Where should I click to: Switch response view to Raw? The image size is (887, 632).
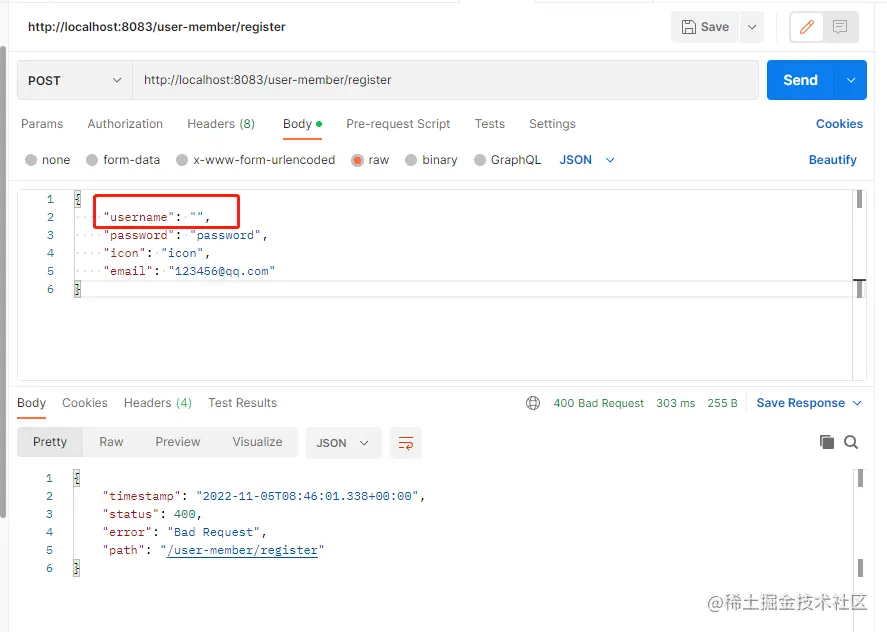point(111,442)
